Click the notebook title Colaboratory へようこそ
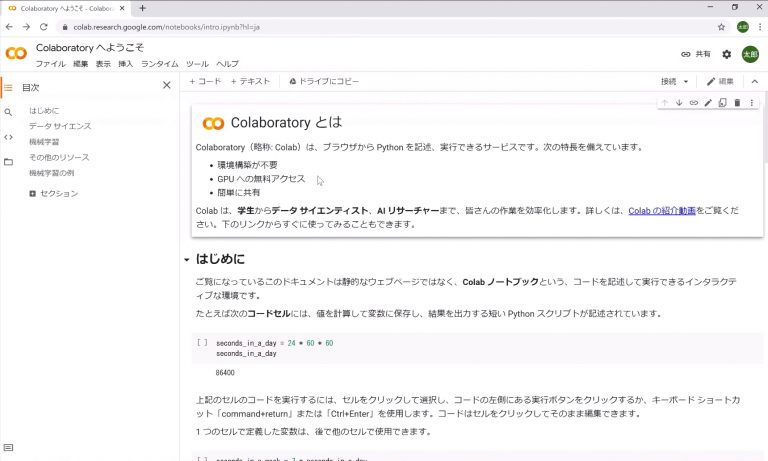The width and height of the screenshot is (768, 461). pos(90,48)
